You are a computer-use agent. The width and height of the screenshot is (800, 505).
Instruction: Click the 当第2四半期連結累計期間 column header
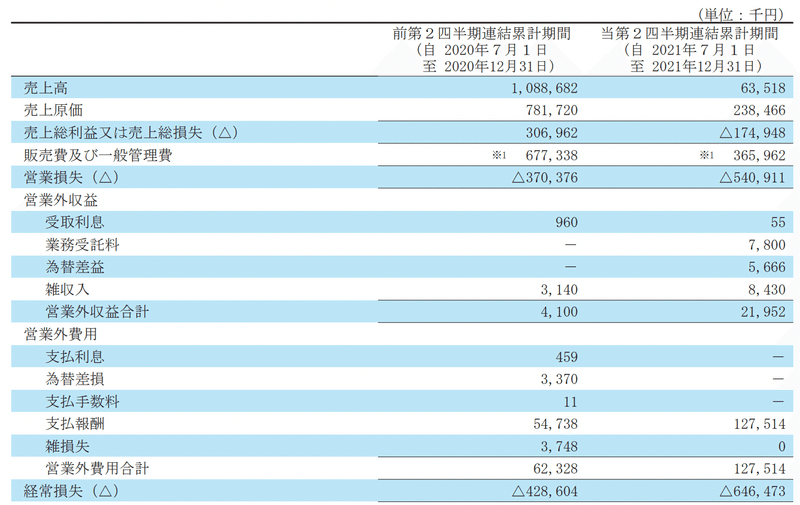coord(689,34)
